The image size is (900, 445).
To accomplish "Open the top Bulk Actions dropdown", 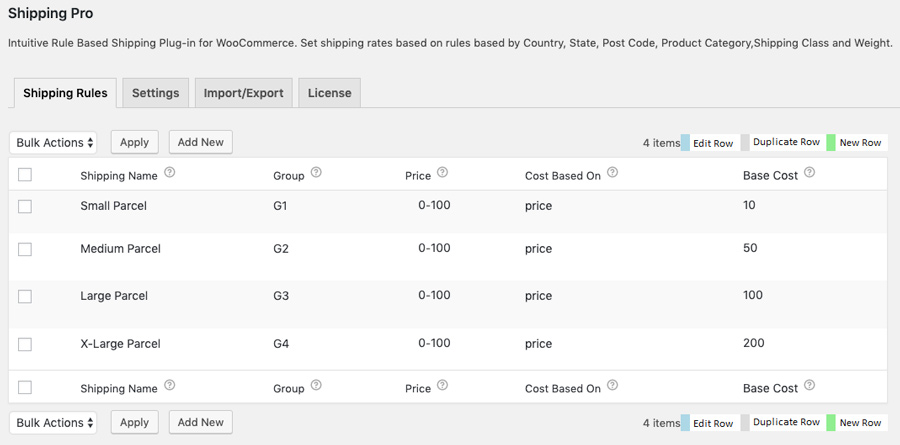I will click(x=53, y=142).
